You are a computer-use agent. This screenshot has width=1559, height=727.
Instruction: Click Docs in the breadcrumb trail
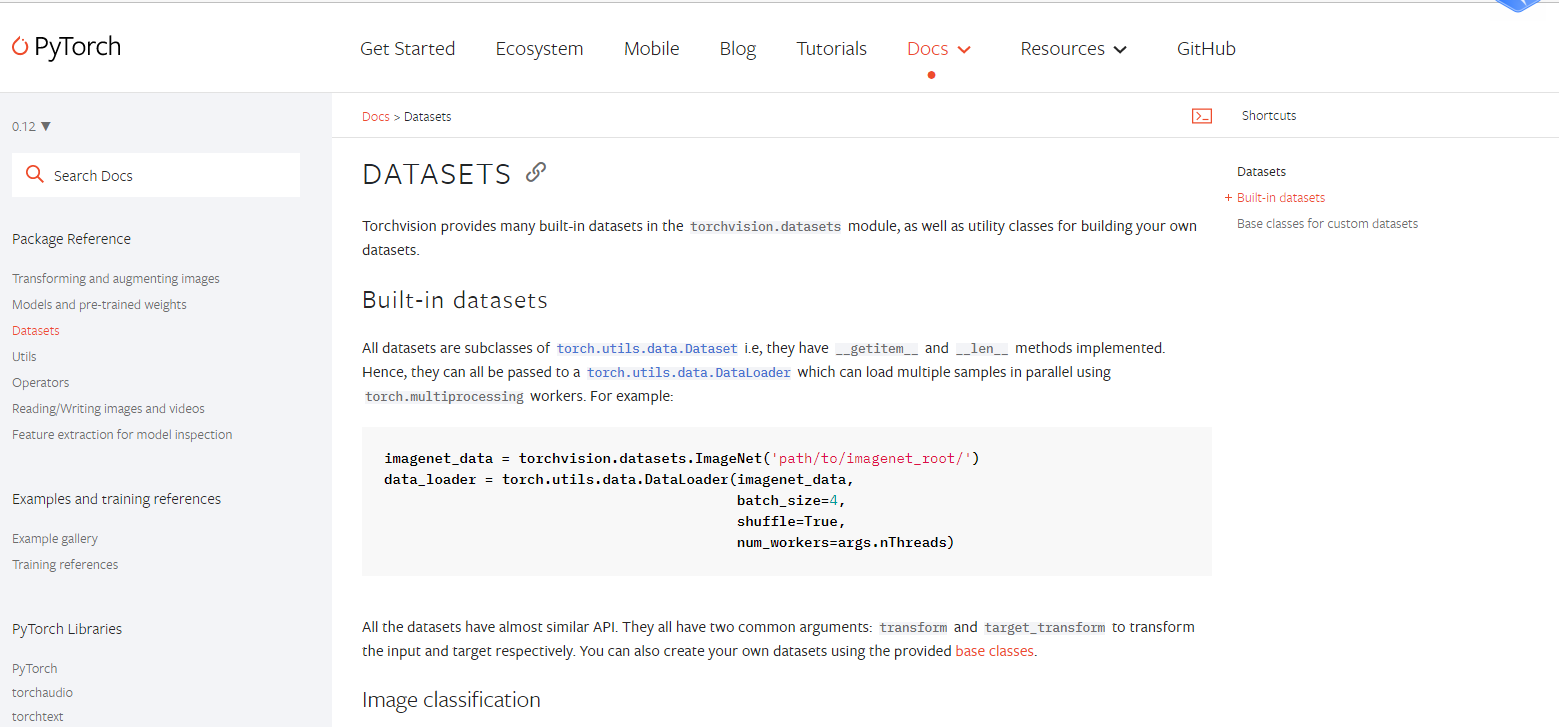click(375, 117)
